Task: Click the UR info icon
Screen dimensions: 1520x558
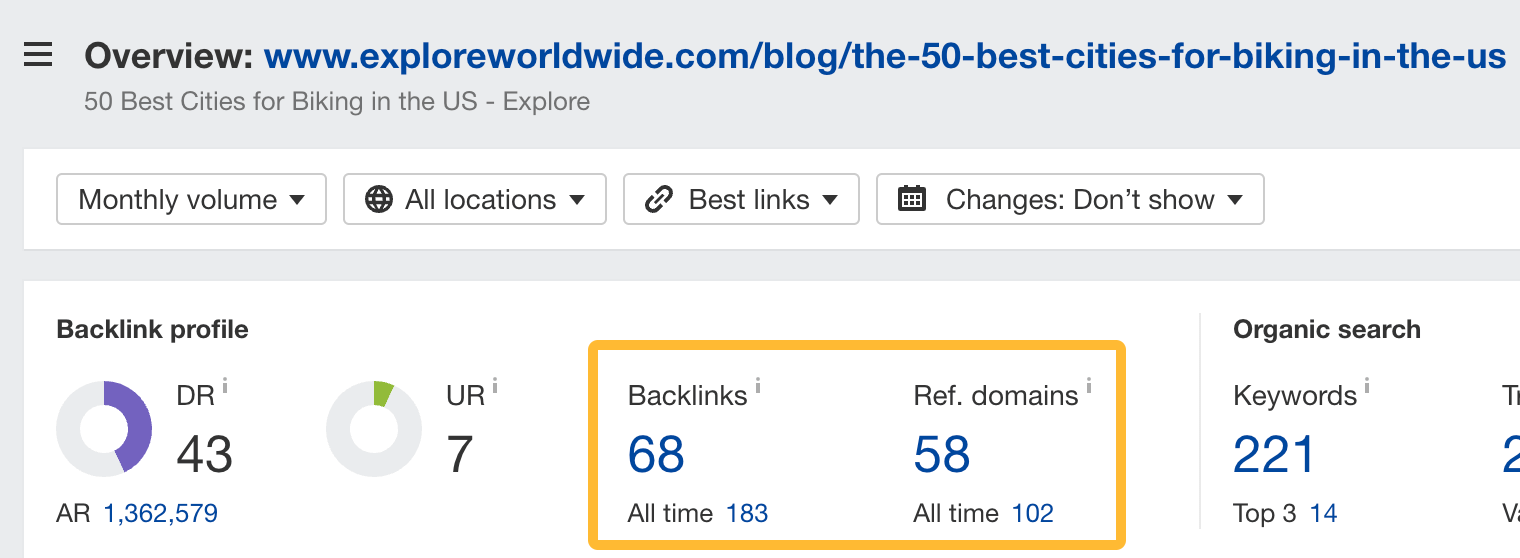Action: [x=495, y=385]
